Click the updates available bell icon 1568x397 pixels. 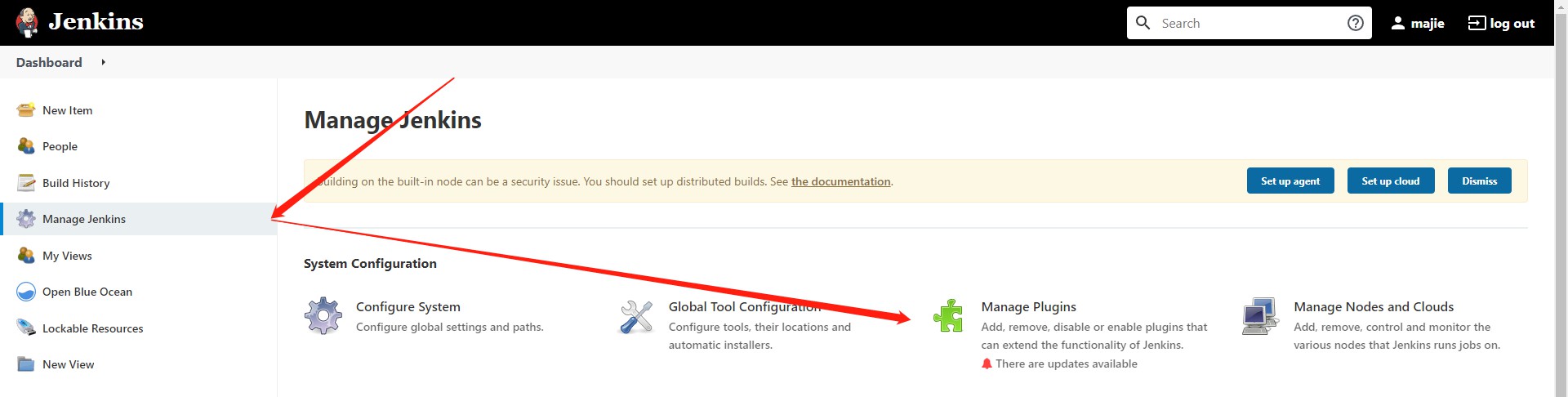[x=987, y=364]
